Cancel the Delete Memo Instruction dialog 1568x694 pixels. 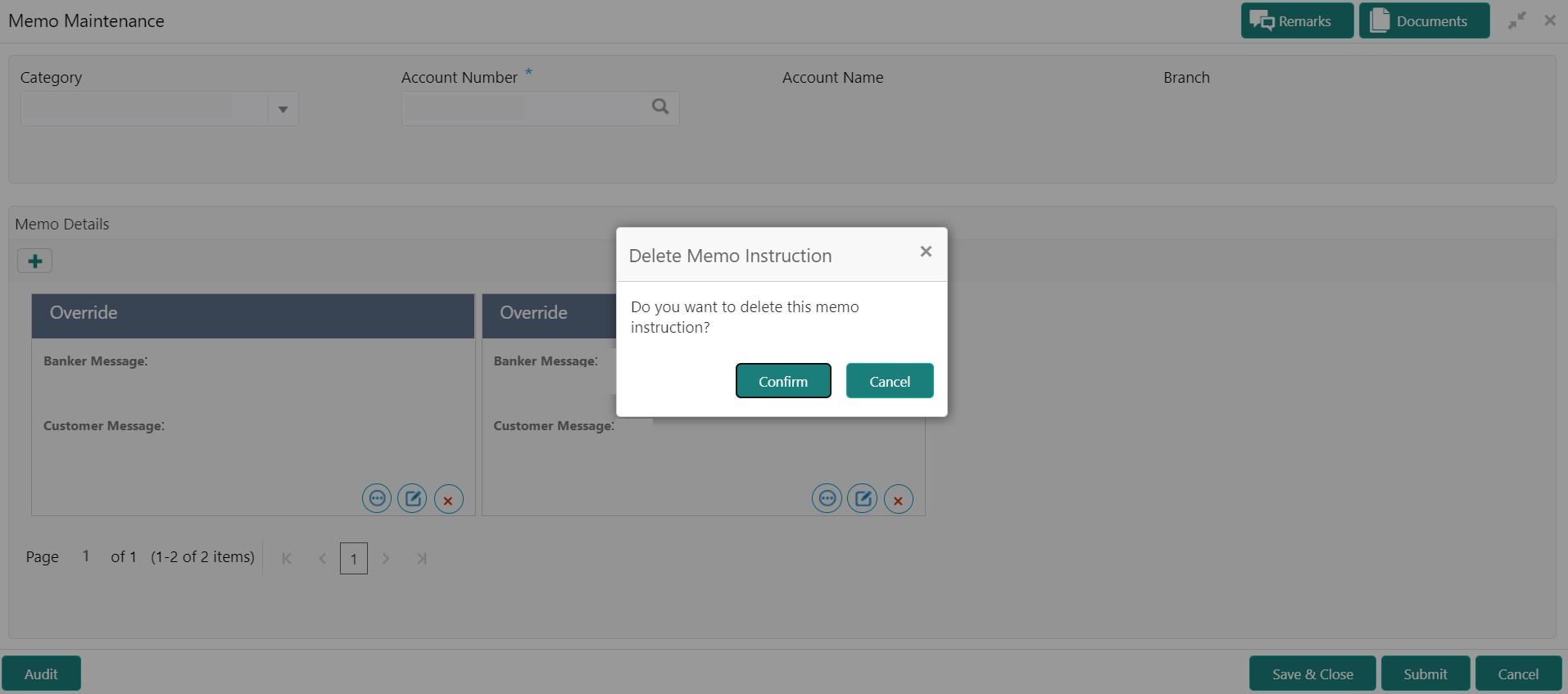[x=890, y=381]
